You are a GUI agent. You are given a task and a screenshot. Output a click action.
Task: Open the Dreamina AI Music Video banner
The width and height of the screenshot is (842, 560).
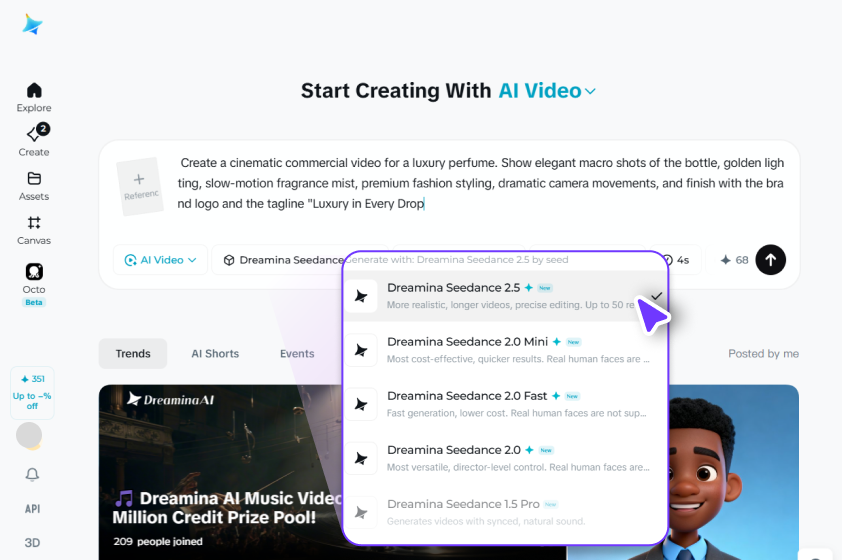tap(220, 472)
